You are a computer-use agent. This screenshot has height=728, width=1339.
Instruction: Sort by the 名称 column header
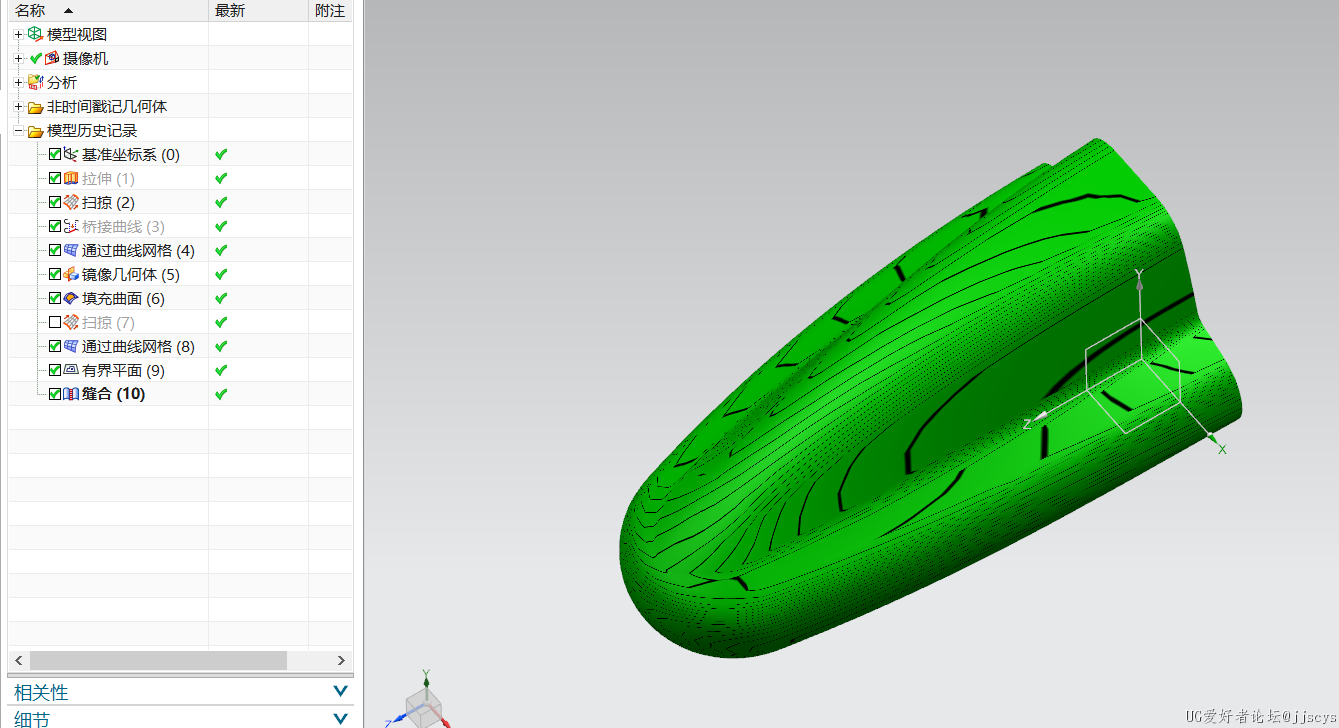108,10
